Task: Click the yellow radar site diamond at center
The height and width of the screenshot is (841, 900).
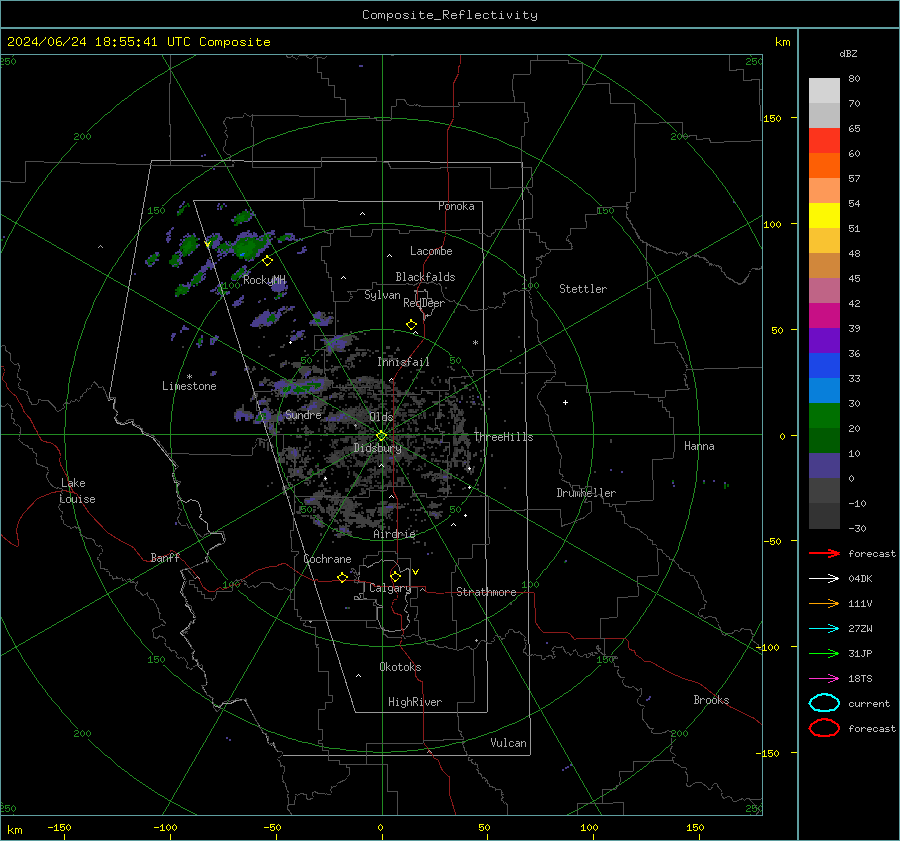Action: [382, 436]
